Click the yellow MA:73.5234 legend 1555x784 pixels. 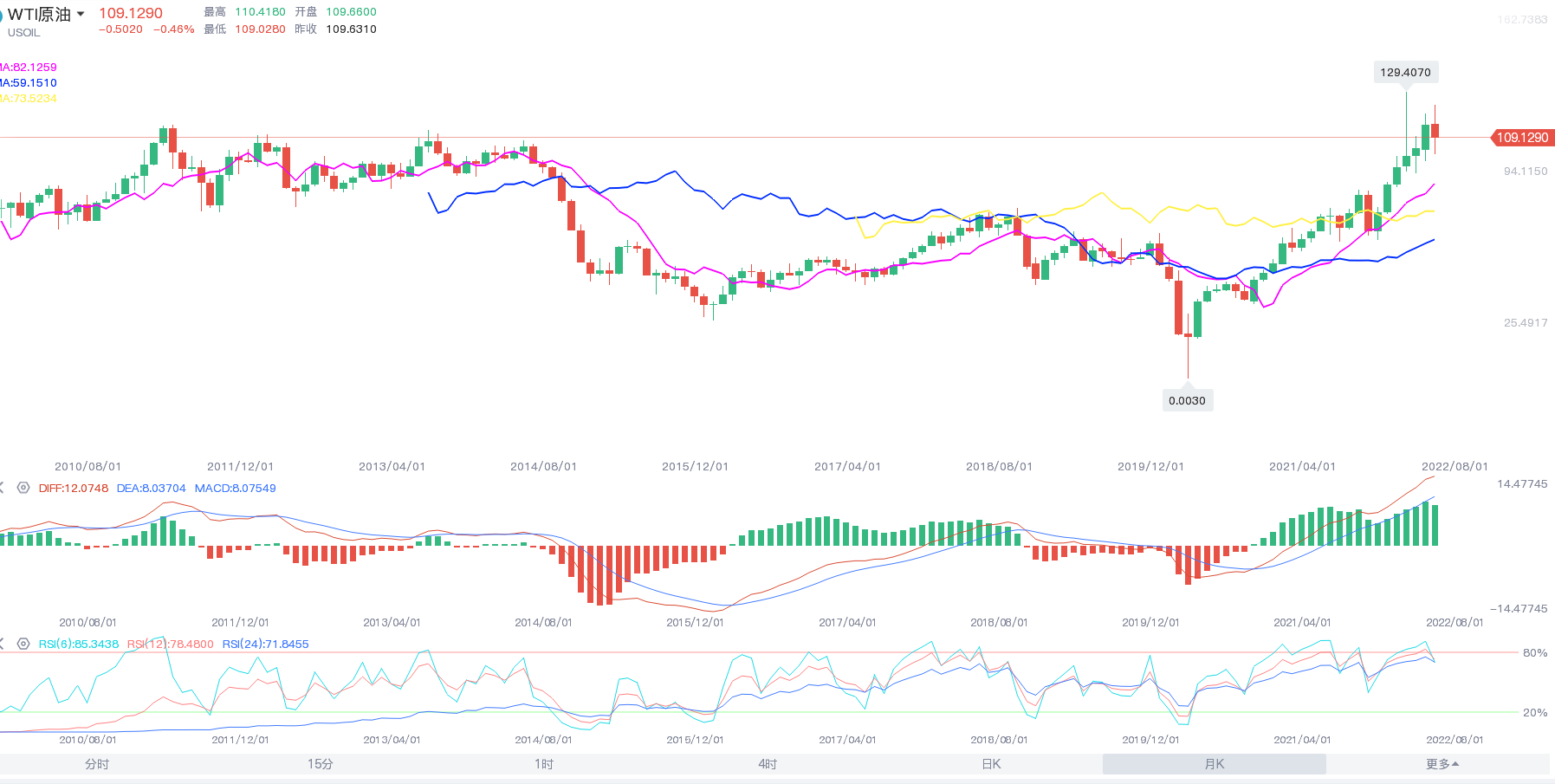tap(29, 98)
